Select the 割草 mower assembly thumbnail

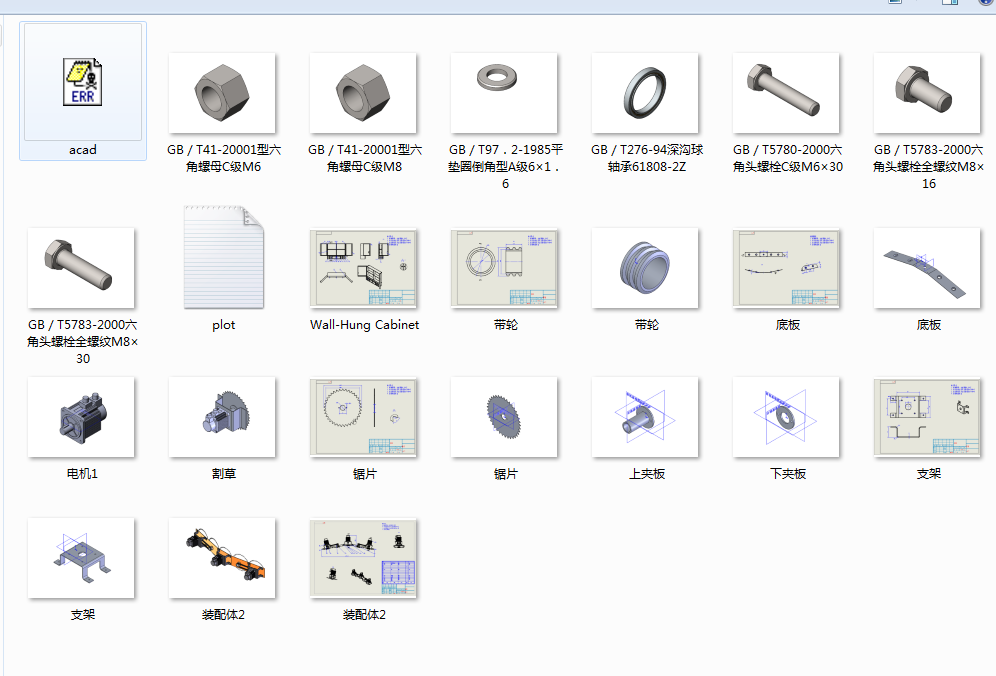(222, 417)
